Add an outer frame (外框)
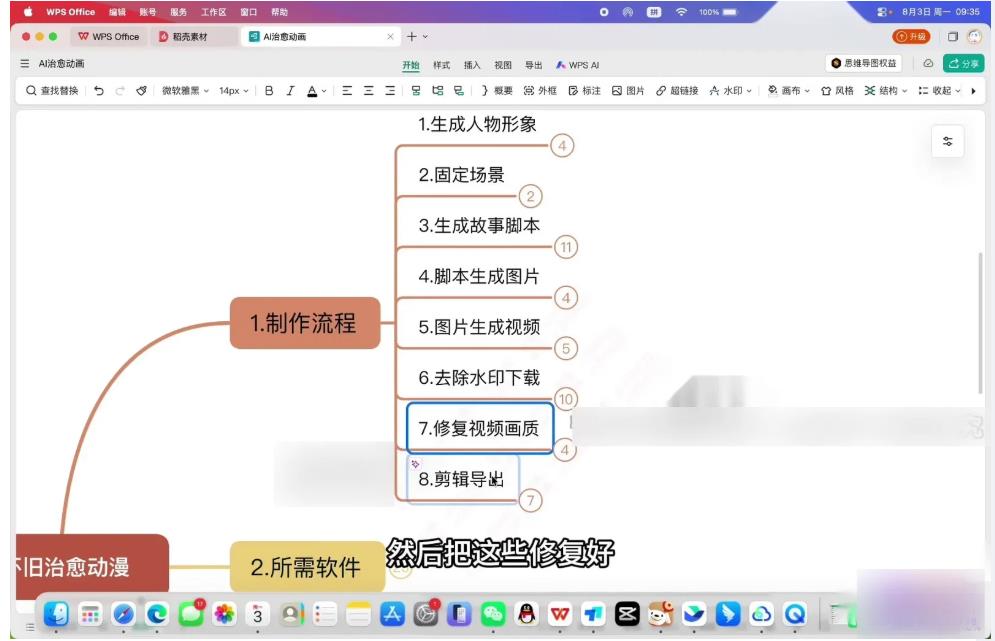Viewport: 995px width, 641px height. tap(540, 91)
